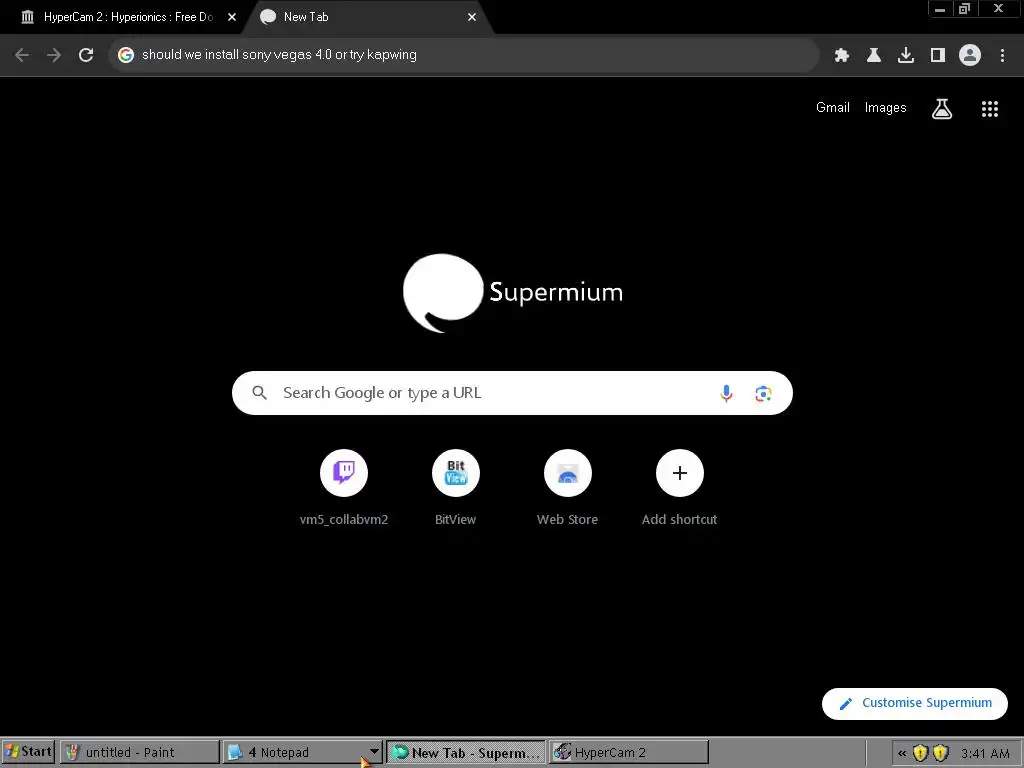1024x768 pixels.
Task: Click the Supermium logo
Action: coord(513,293)
